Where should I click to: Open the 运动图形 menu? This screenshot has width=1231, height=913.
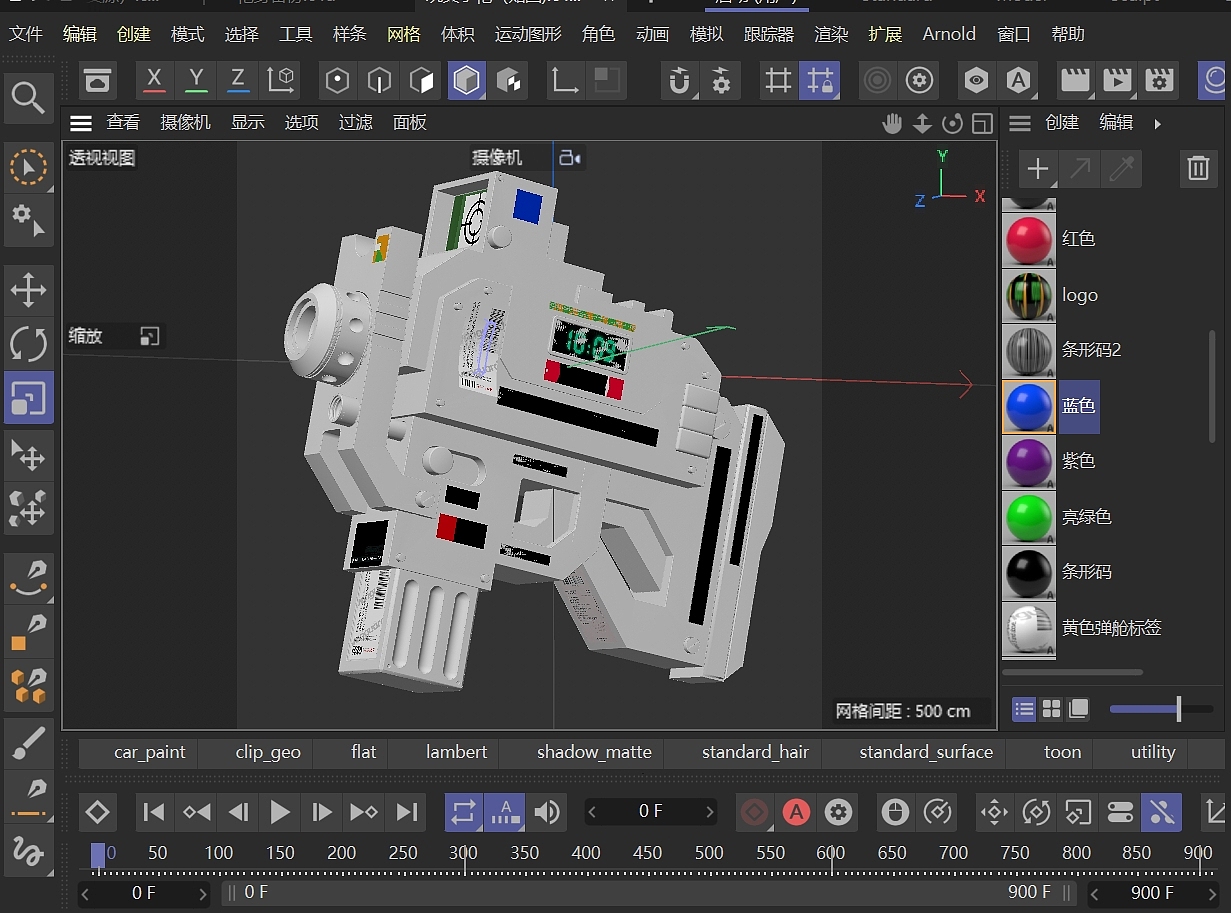tap(528, 34)
